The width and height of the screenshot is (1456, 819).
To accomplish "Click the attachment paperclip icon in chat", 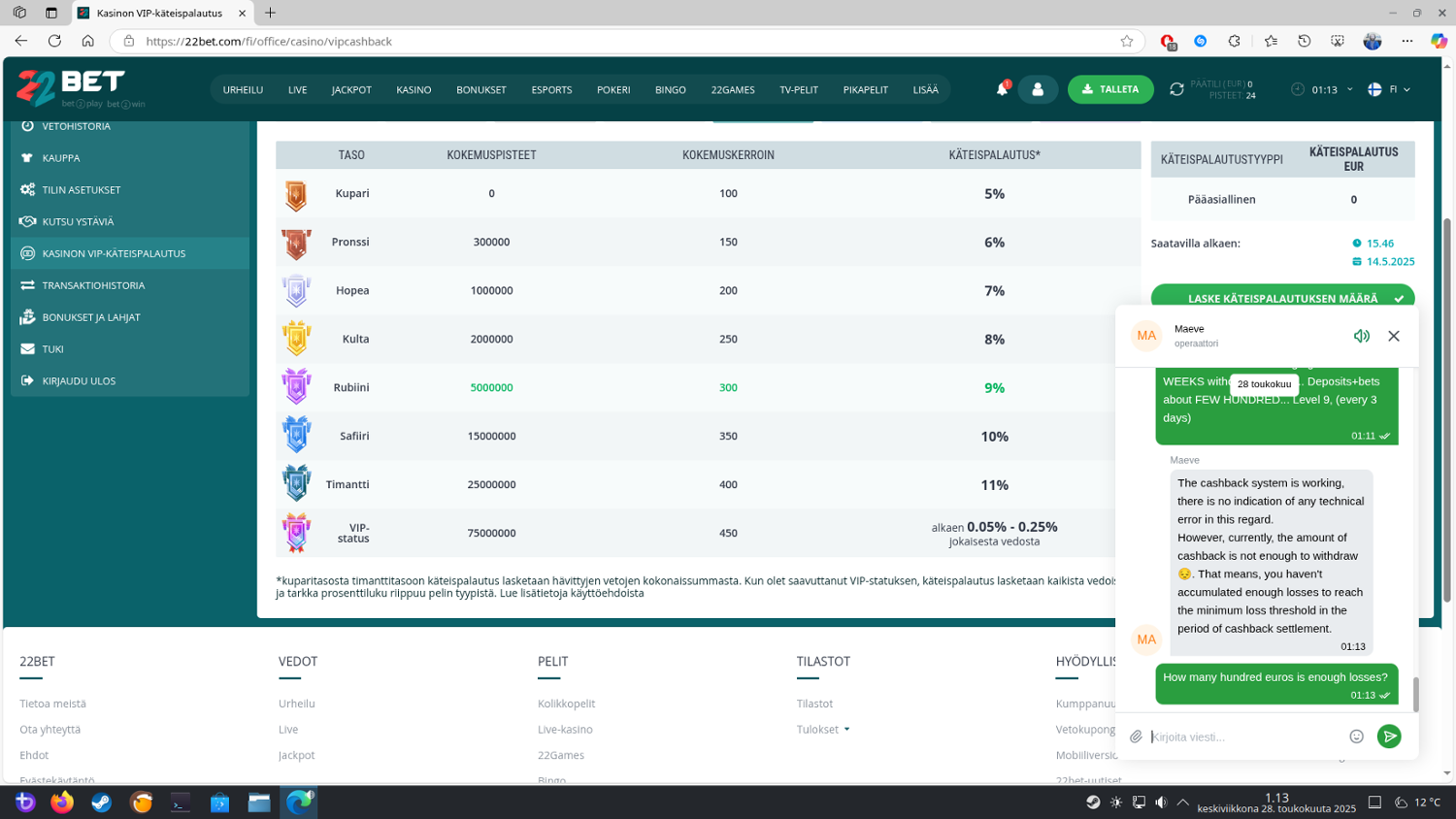I will (1136, 737).
